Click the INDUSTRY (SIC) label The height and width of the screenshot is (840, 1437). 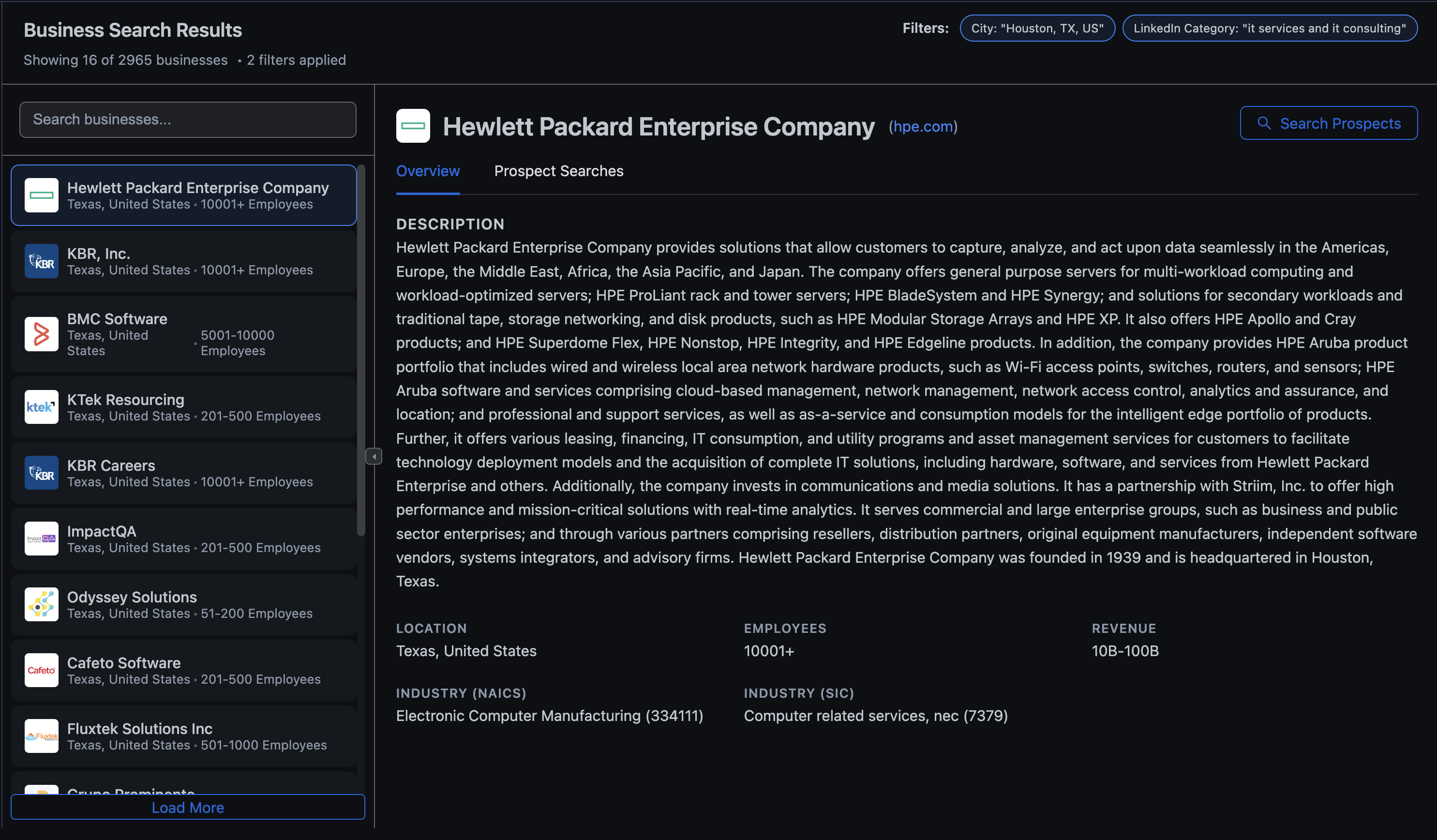tap(799, 693)
